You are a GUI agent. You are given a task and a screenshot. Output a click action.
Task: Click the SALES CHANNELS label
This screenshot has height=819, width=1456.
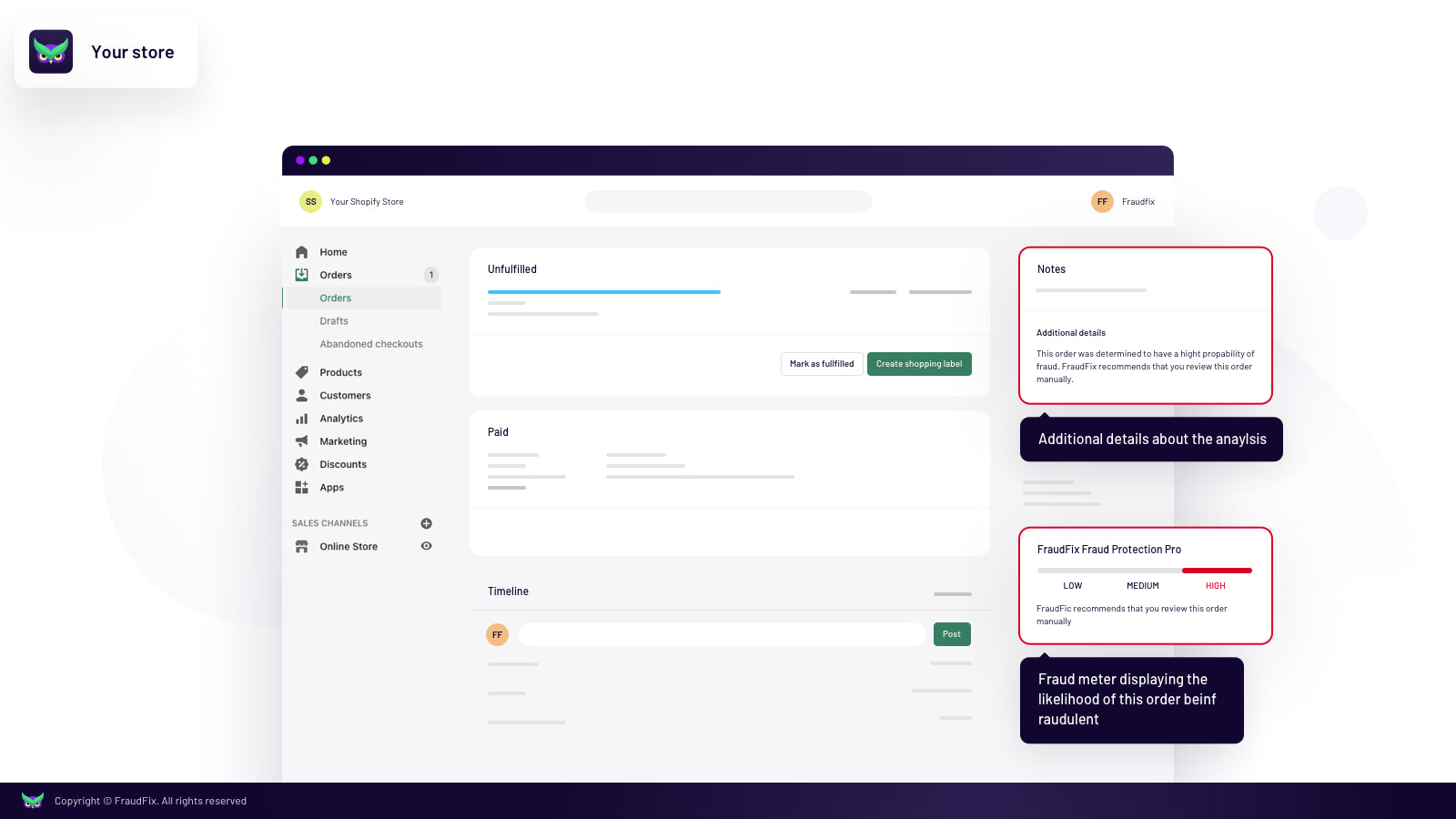[330, 523]
